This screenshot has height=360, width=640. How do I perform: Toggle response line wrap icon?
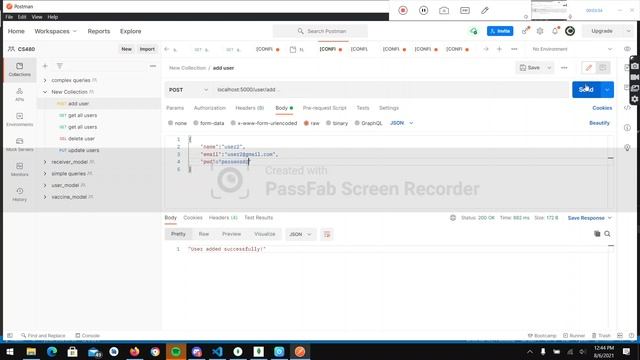(x=327, y=234)
